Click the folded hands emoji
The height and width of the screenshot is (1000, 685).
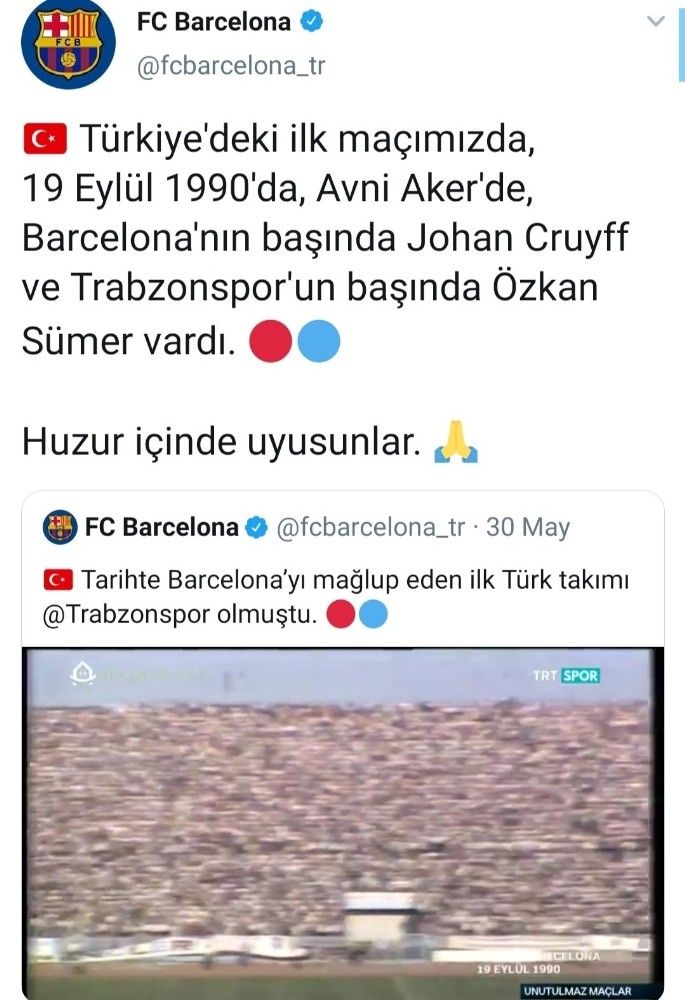coord(455,441)
